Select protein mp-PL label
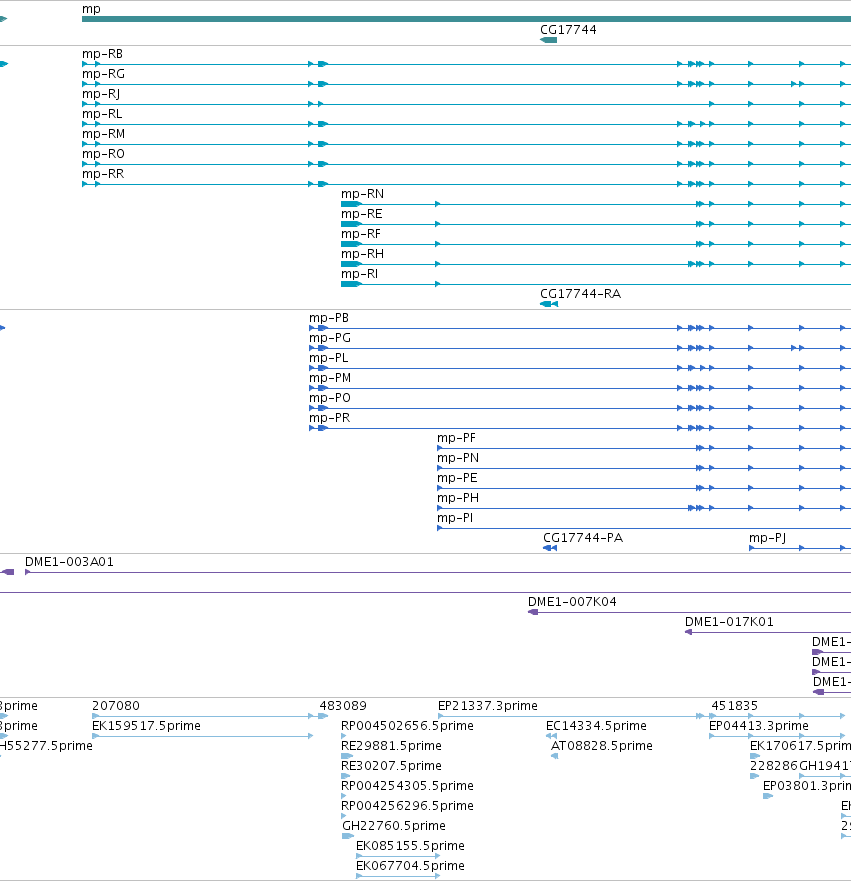This screenshot has width=851, height=881. click(329, 358)
